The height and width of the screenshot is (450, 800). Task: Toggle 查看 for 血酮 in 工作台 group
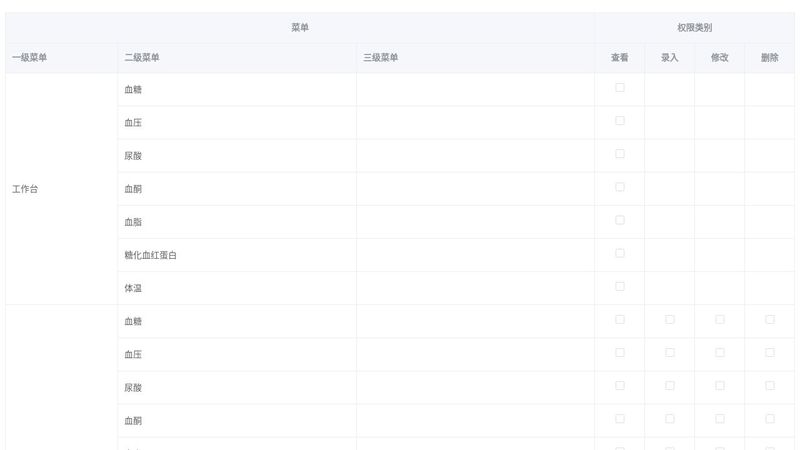click(620, 187)
